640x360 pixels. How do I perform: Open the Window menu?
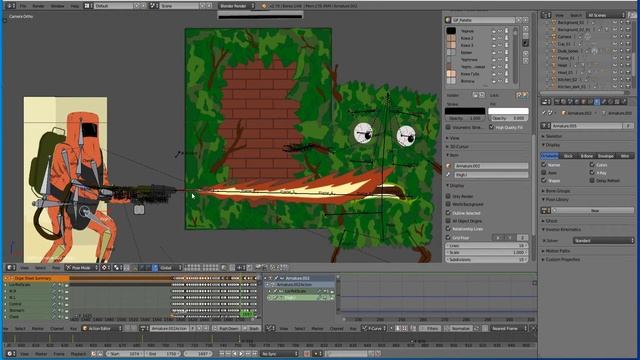58,6
